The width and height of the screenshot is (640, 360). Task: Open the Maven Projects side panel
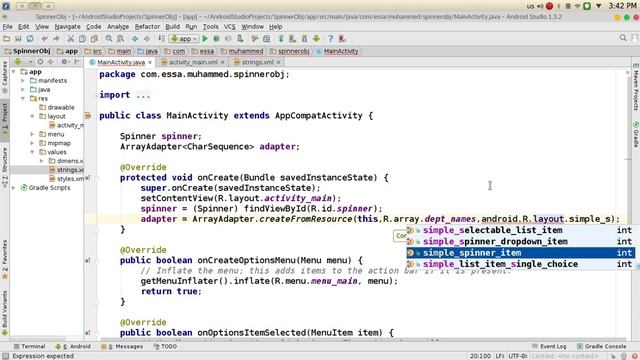coord(636,87)
